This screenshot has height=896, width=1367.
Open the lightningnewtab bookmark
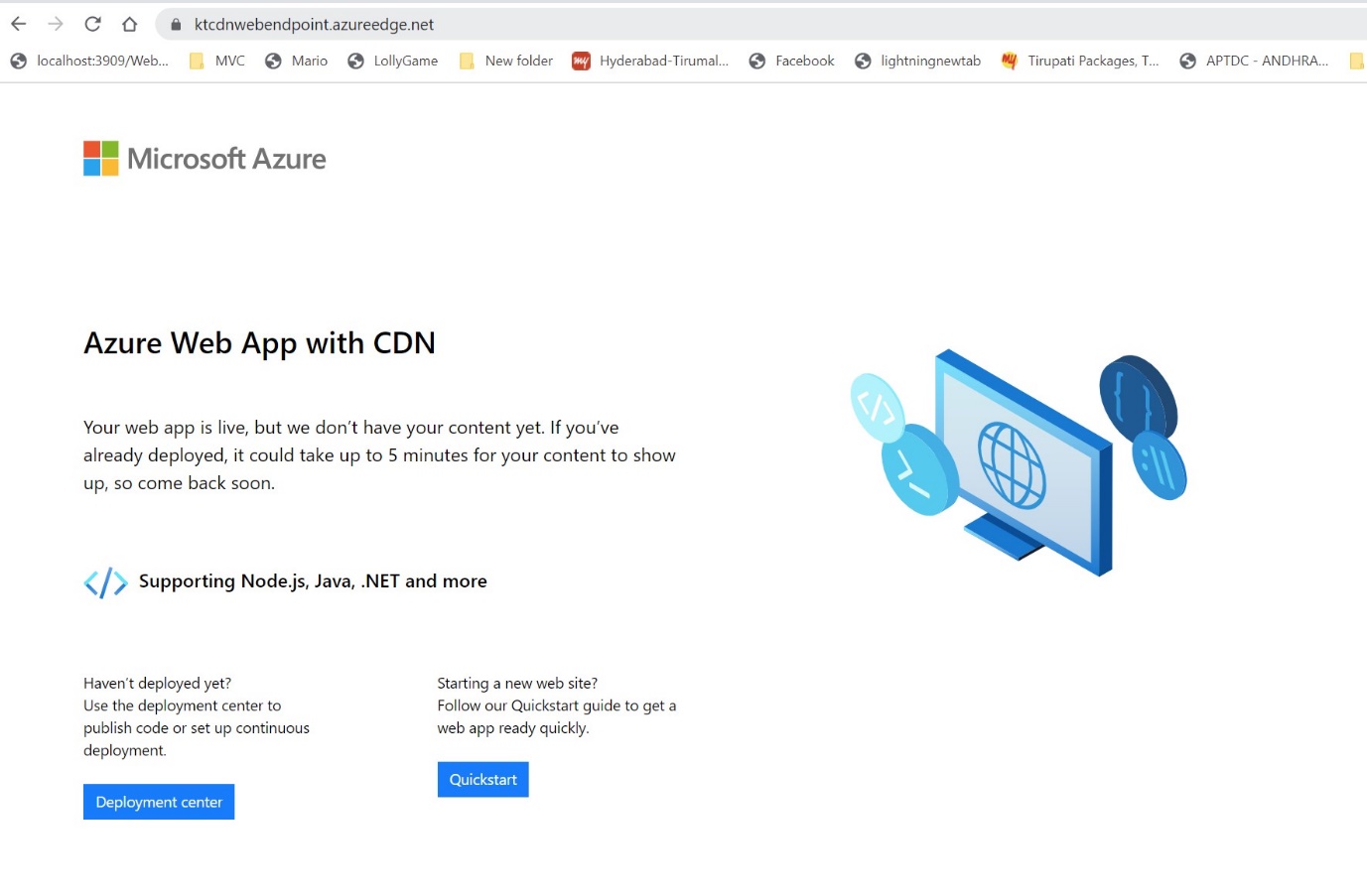pyautogui.click(x=918, y=61)
